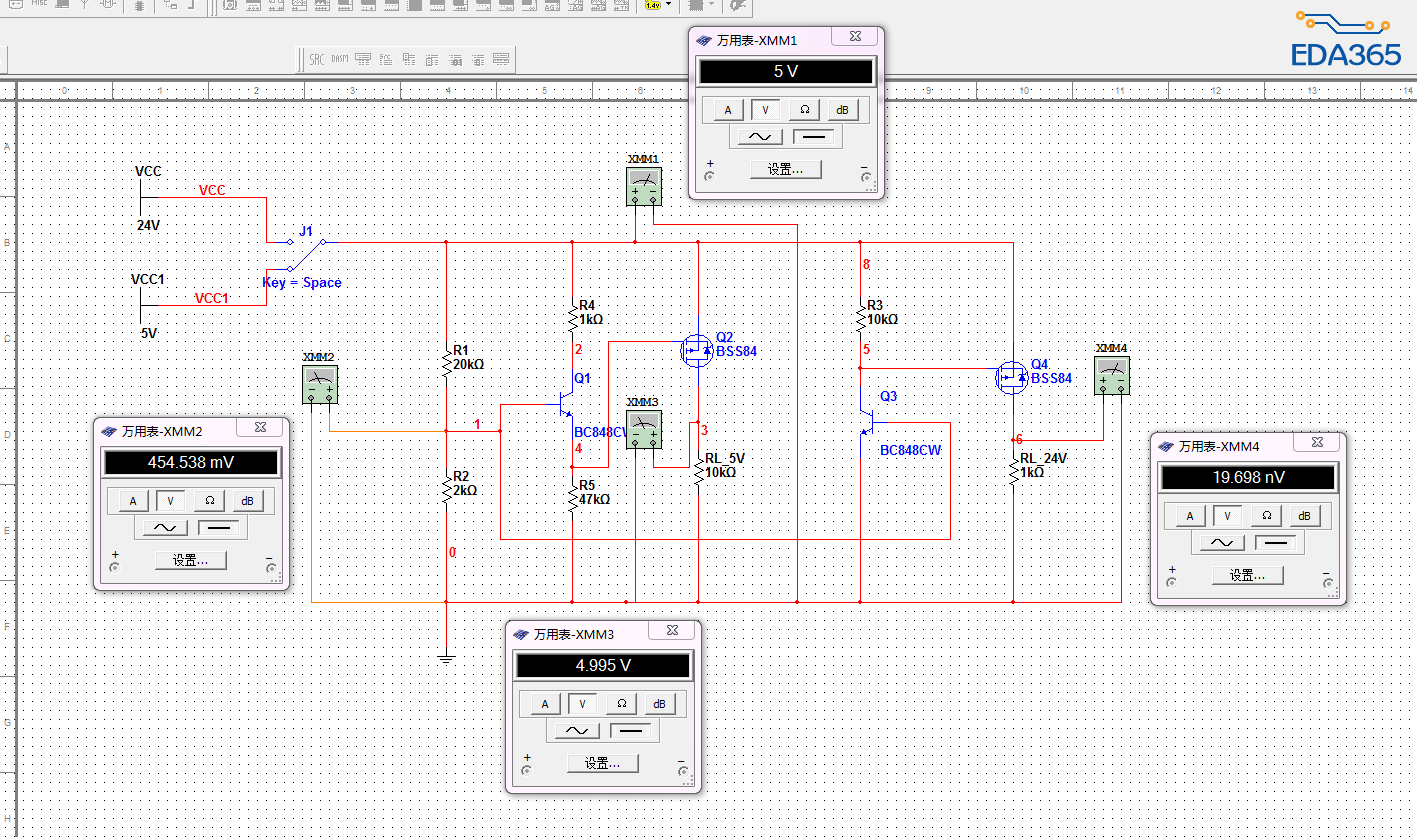Image resolution: width=1417 pixels, height=837 pixels.
Task: Switch XMM4 multimeter to dB mode
Action: point(1304,516)
